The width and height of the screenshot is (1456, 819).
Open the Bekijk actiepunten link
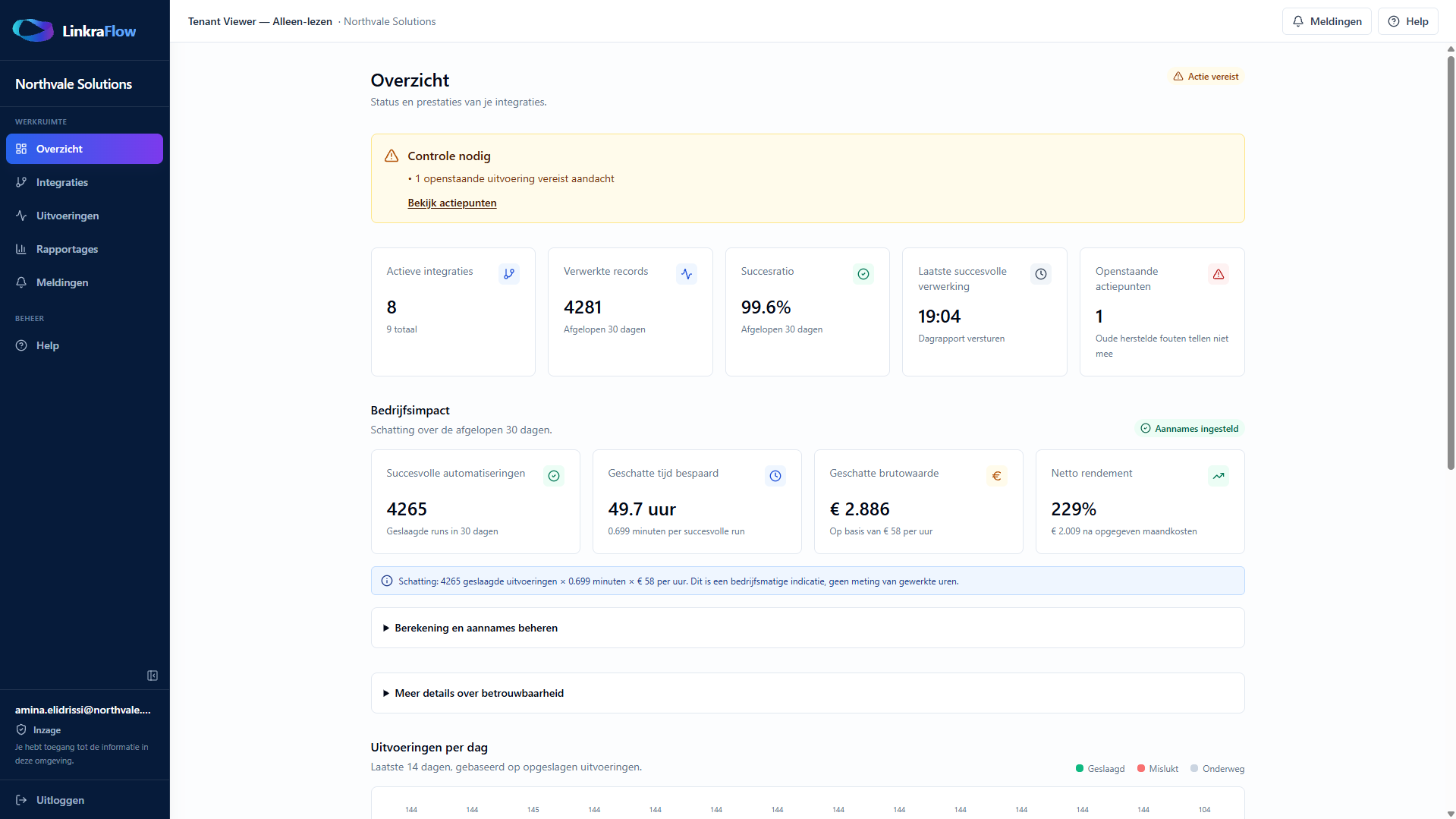[452, 203]
